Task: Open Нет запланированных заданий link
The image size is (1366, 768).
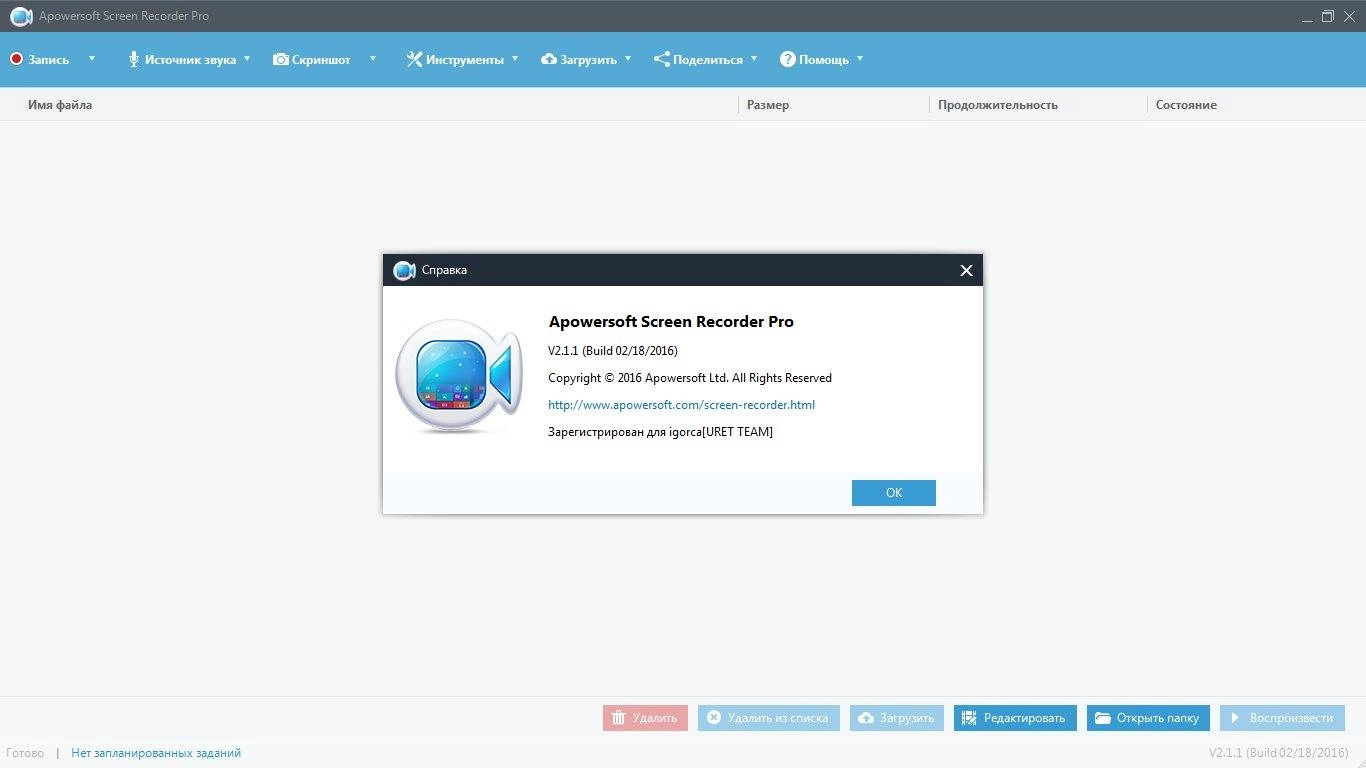Action: pyautogui.click(x=156, y=753)
